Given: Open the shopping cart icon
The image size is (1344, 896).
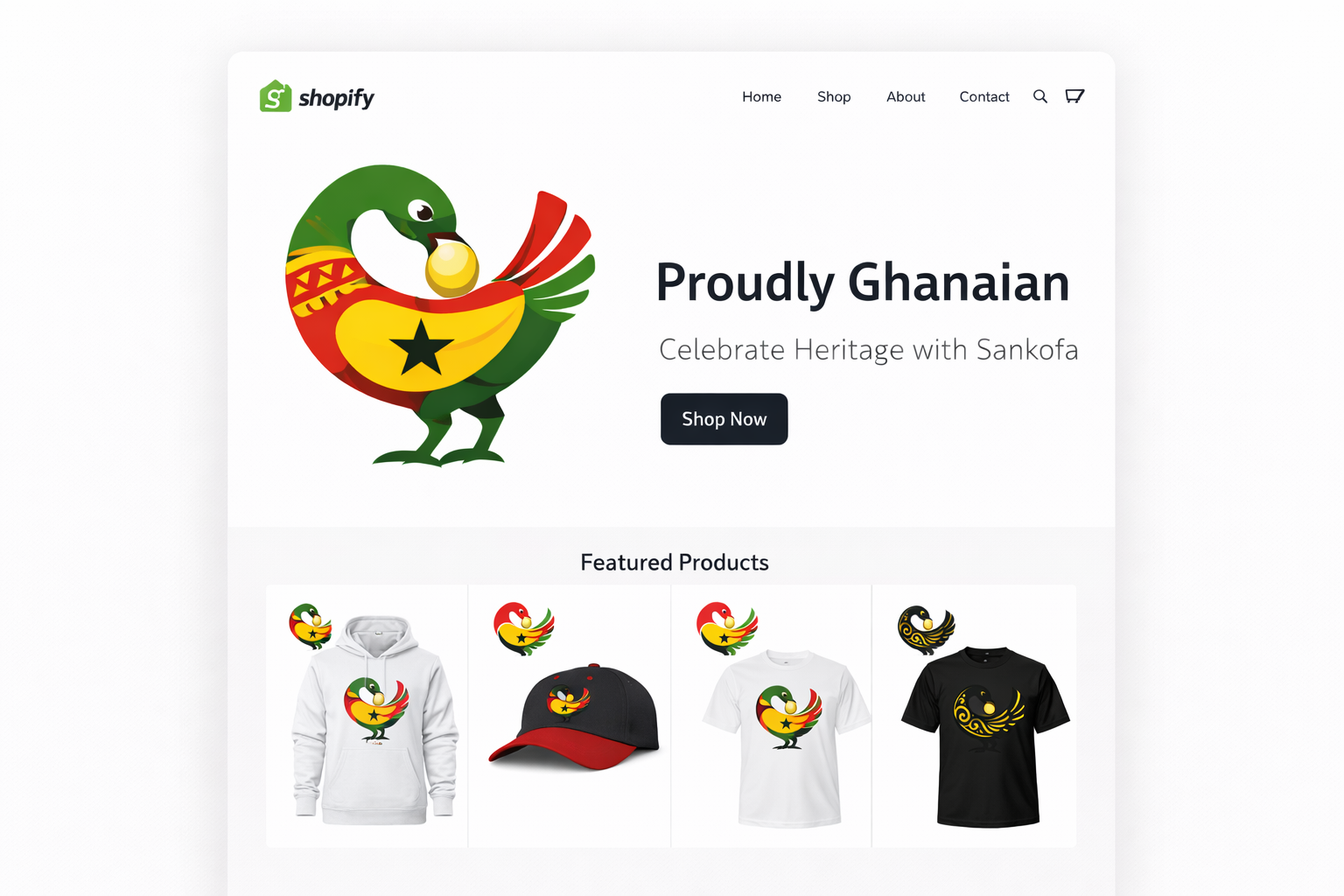Looking at the screenshot, I should (x=1074, y=96).
